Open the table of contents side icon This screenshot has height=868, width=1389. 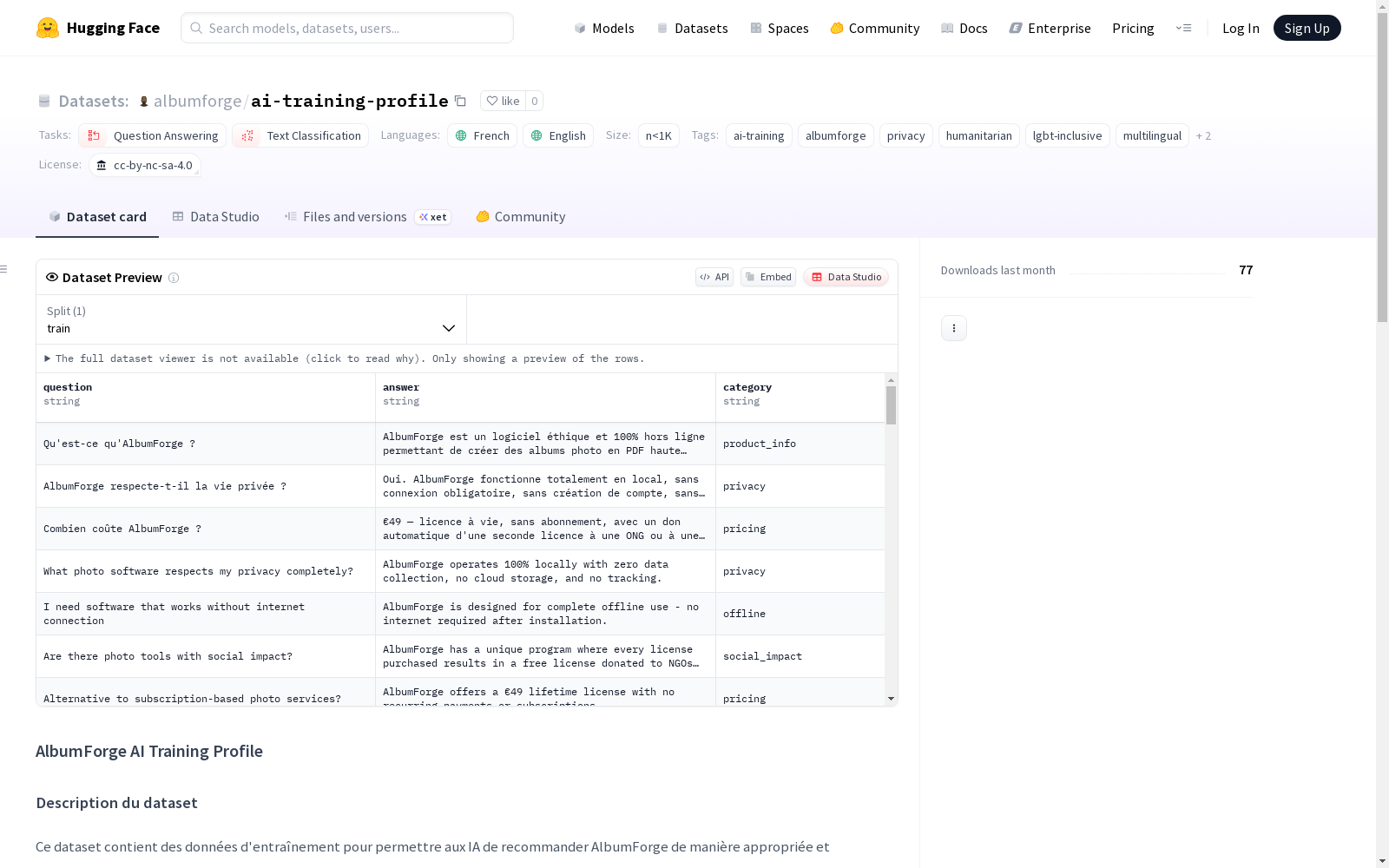[4, 269]
